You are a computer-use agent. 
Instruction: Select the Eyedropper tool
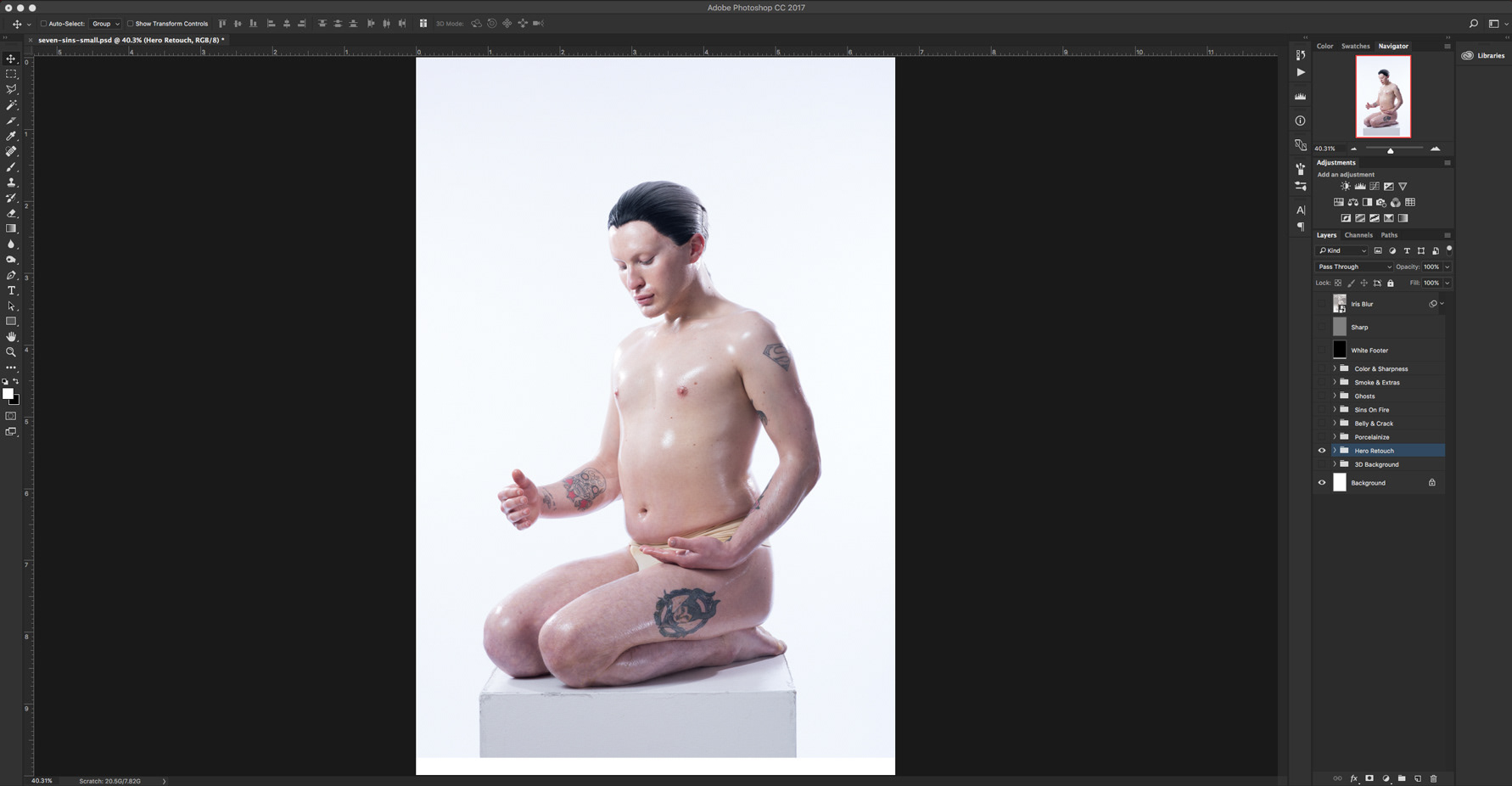pyautogui.click(x=11, y=136)
